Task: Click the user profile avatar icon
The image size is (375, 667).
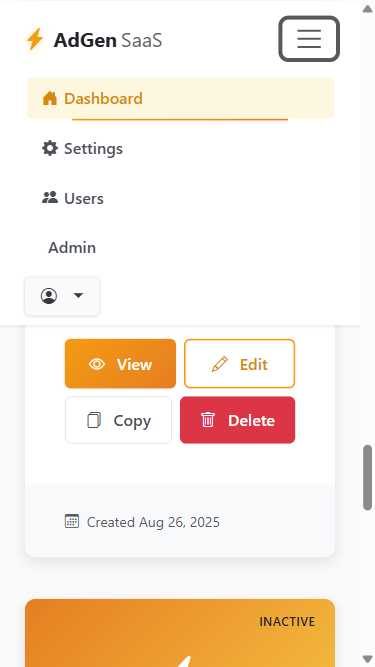Action: 49,296
